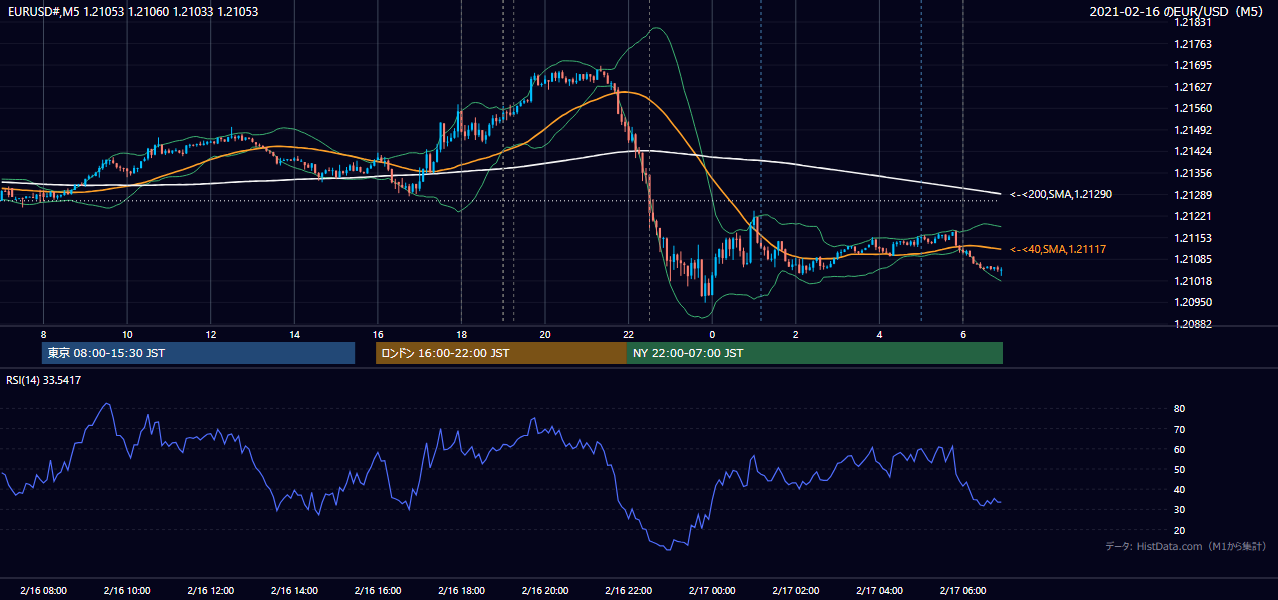The width and height of the screenshot is (1278, 600).
Task: Click the RSI 40 level label
Action: click(x=1180, y=489)
